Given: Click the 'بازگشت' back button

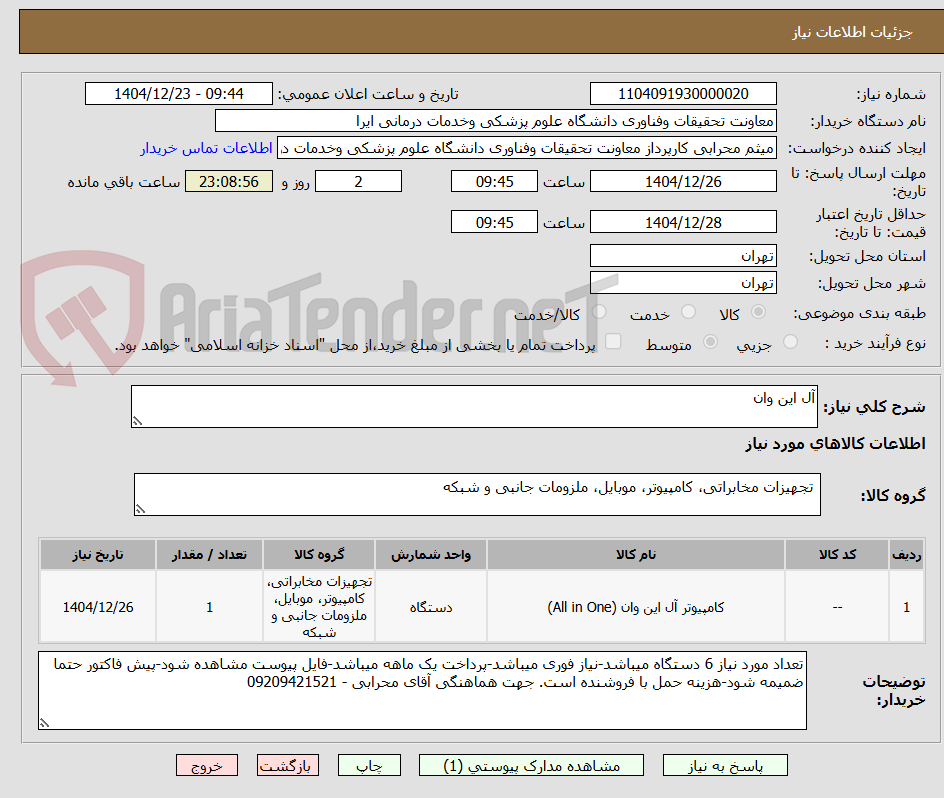Looking at the screenshot, I should pos(288,765).
